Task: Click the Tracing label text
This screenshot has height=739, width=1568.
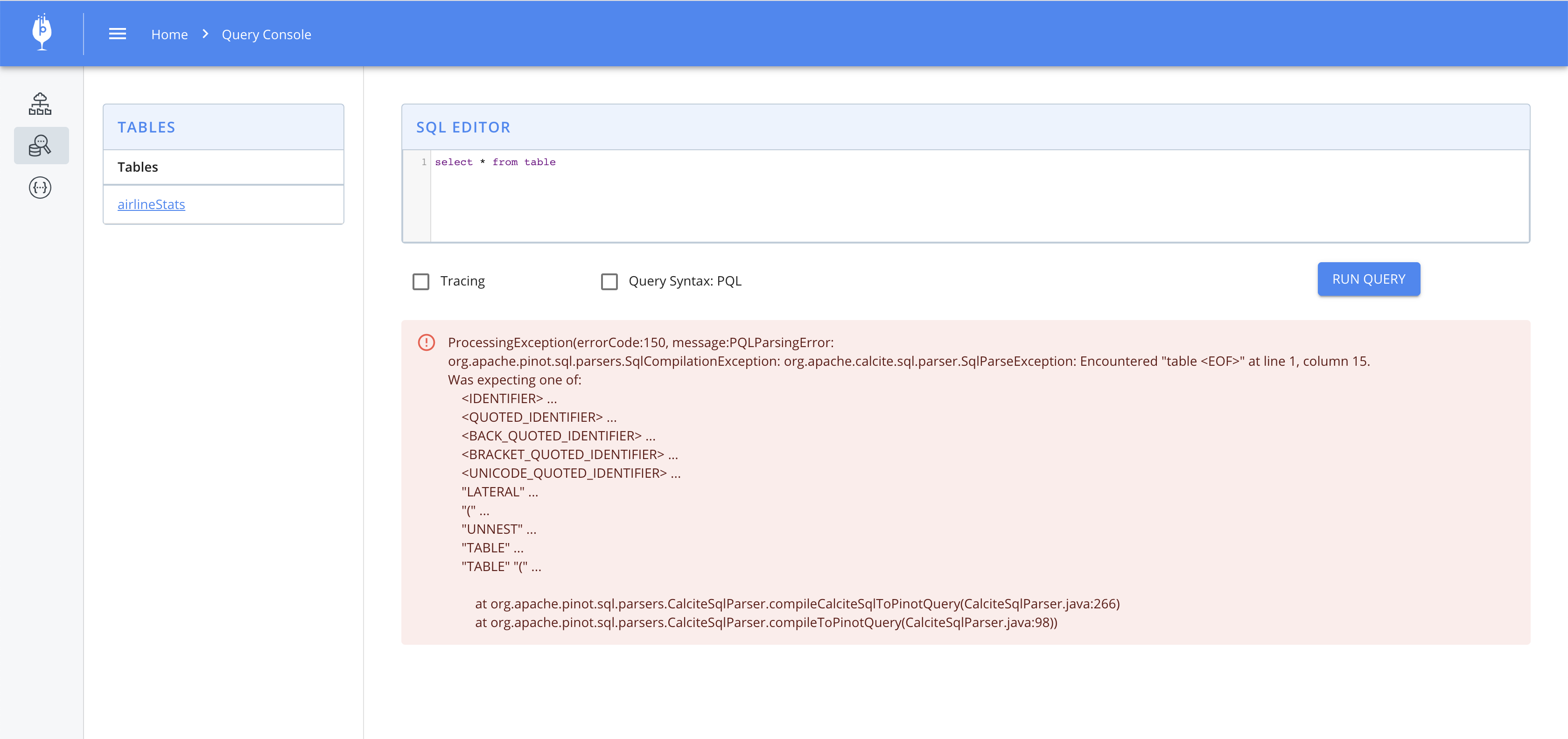Action: pos(462,281)
